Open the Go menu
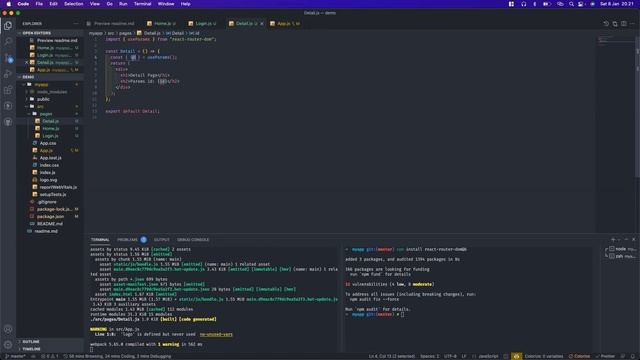This screenshot has height=360, width=640. click(x=109, y=4)
